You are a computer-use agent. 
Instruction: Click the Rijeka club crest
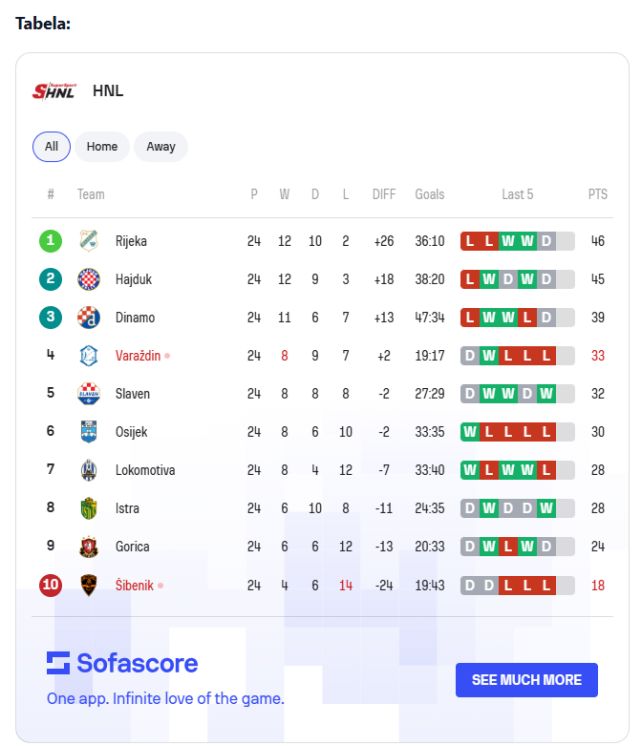[x=88, y=241]
